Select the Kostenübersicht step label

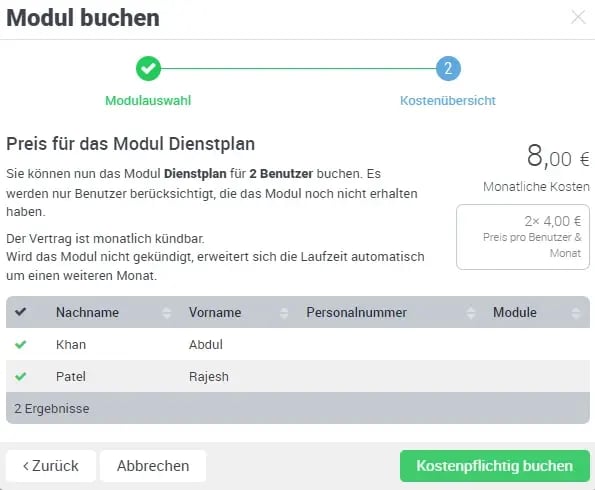448,101
